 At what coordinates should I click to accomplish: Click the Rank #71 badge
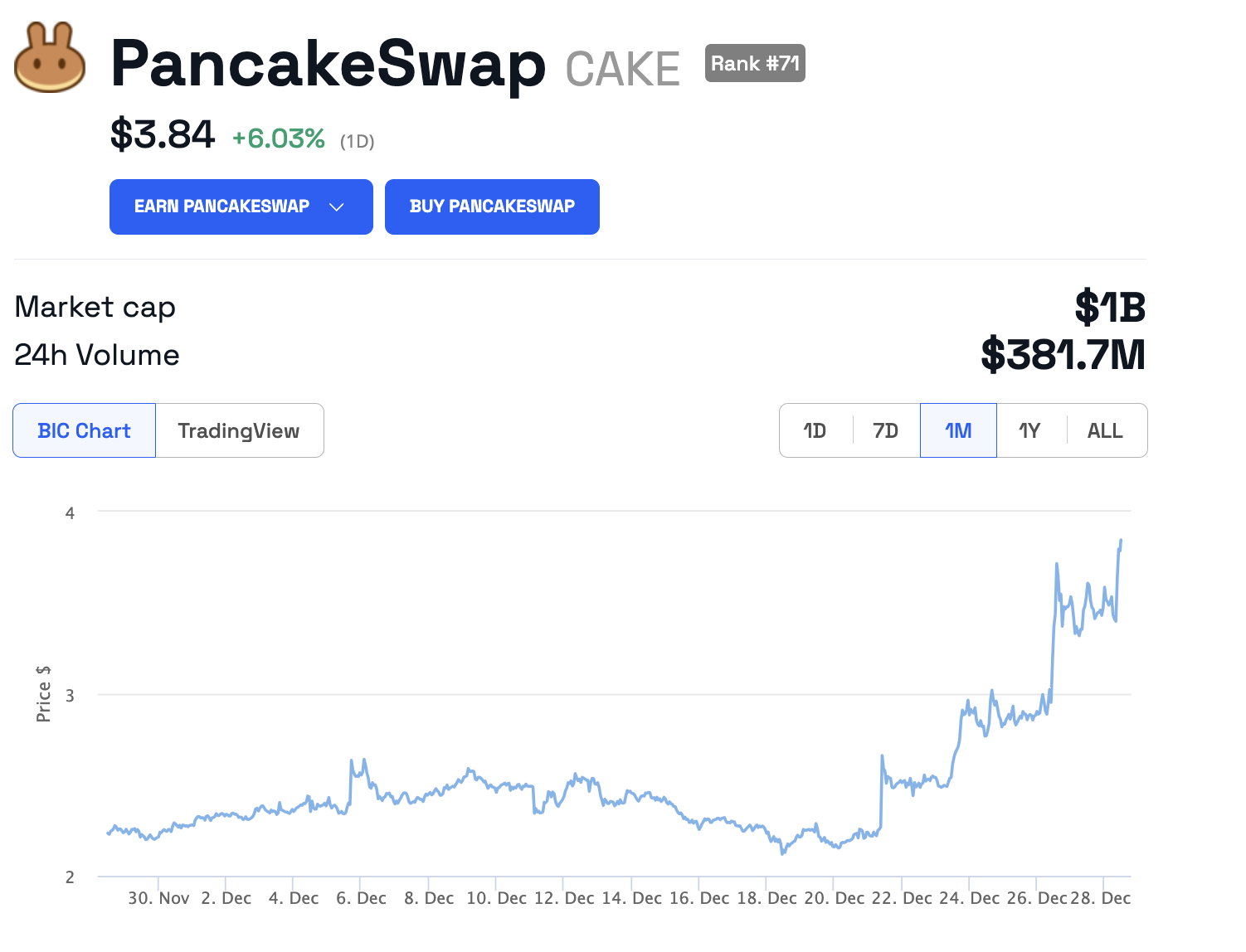click(753, 63)
